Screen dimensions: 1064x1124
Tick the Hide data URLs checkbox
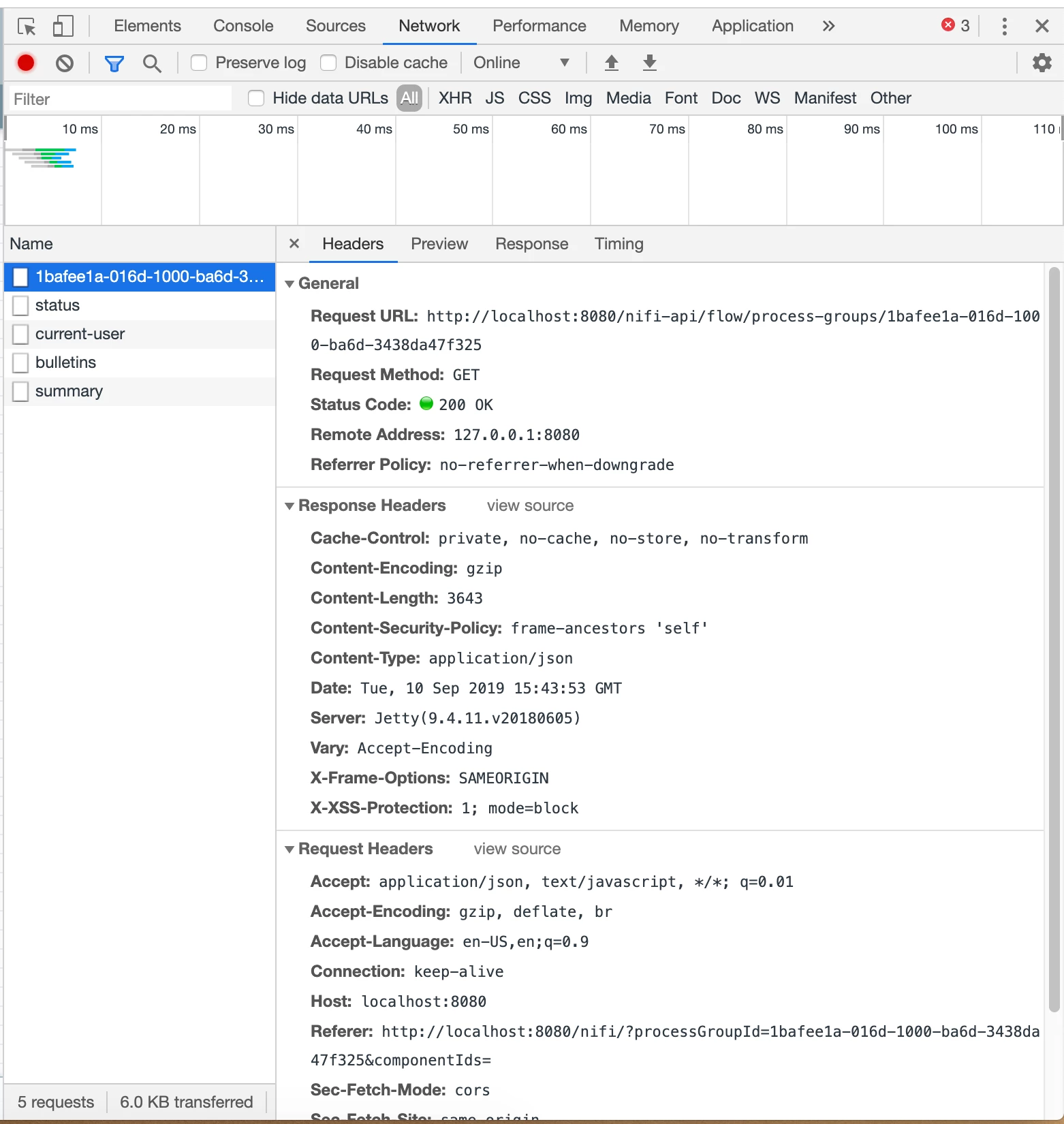pos(256,98)
